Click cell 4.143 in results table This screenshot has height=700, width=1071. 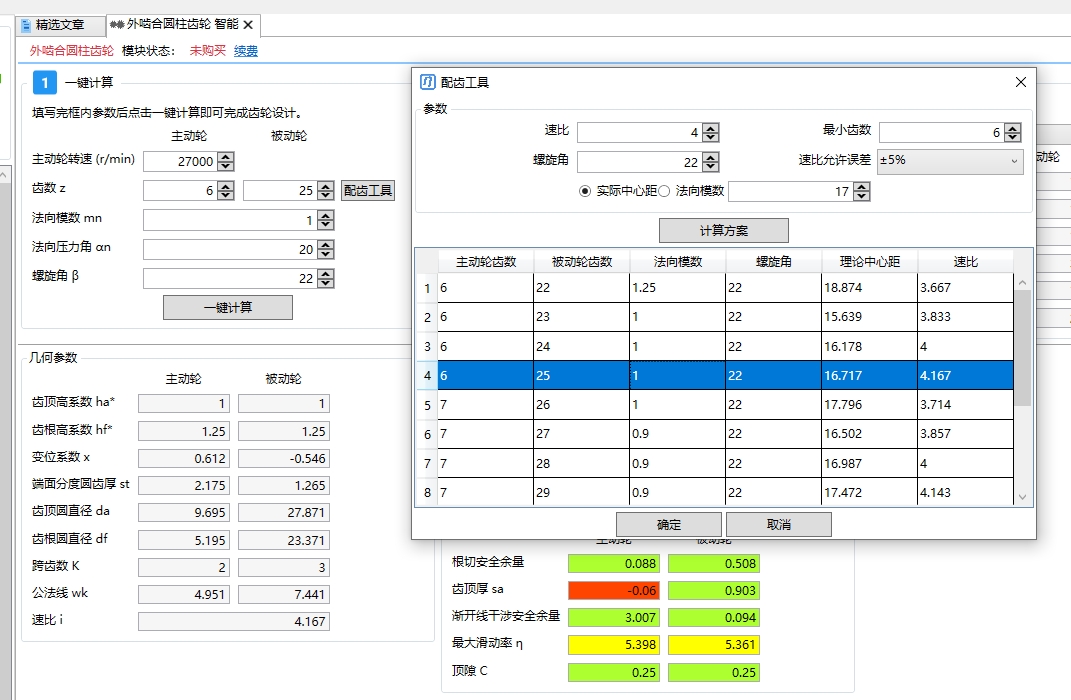(964, 492)
